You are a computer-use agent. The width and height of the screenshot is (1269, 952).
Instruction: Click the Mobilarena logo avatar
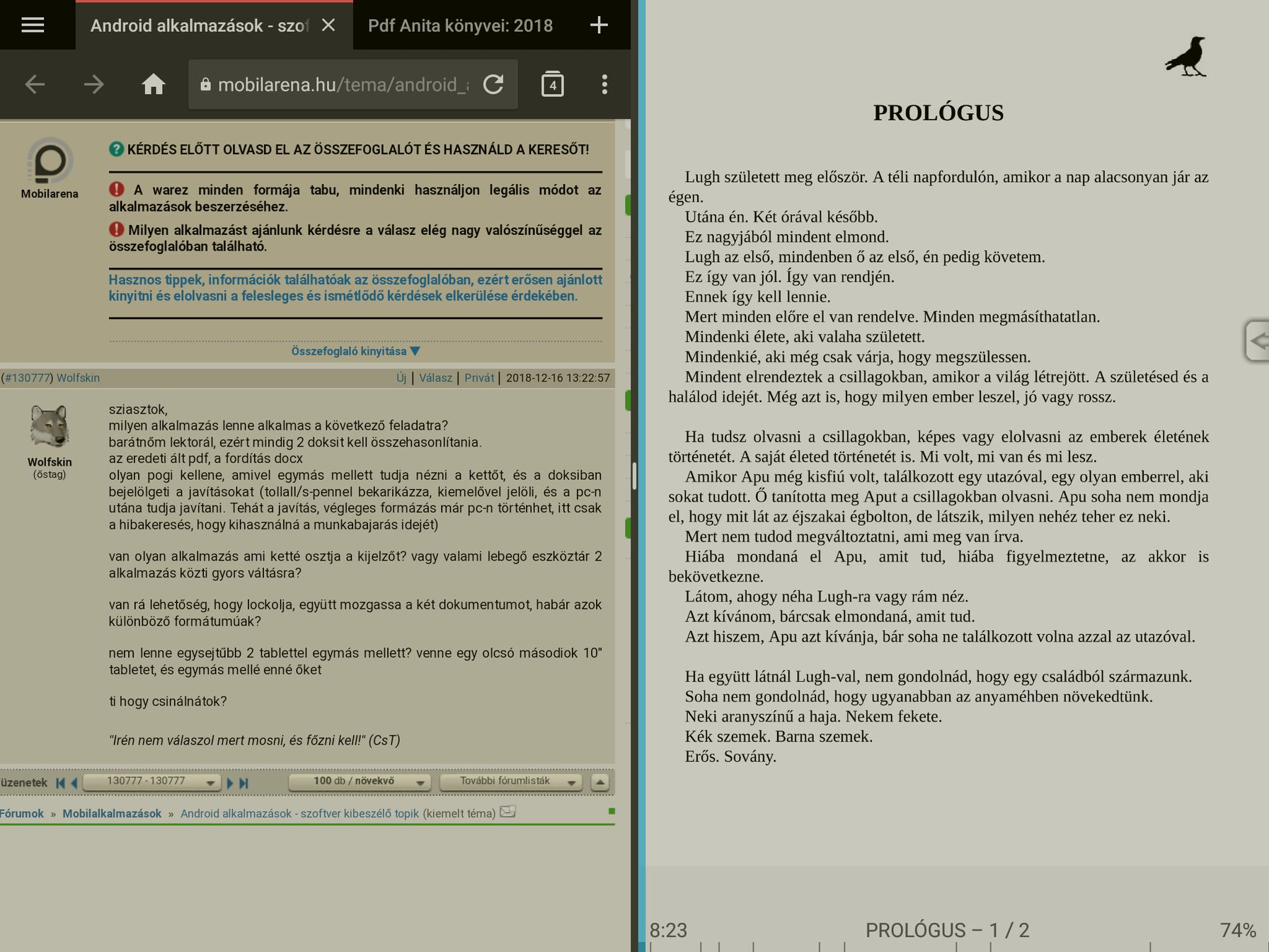(50, 161)
